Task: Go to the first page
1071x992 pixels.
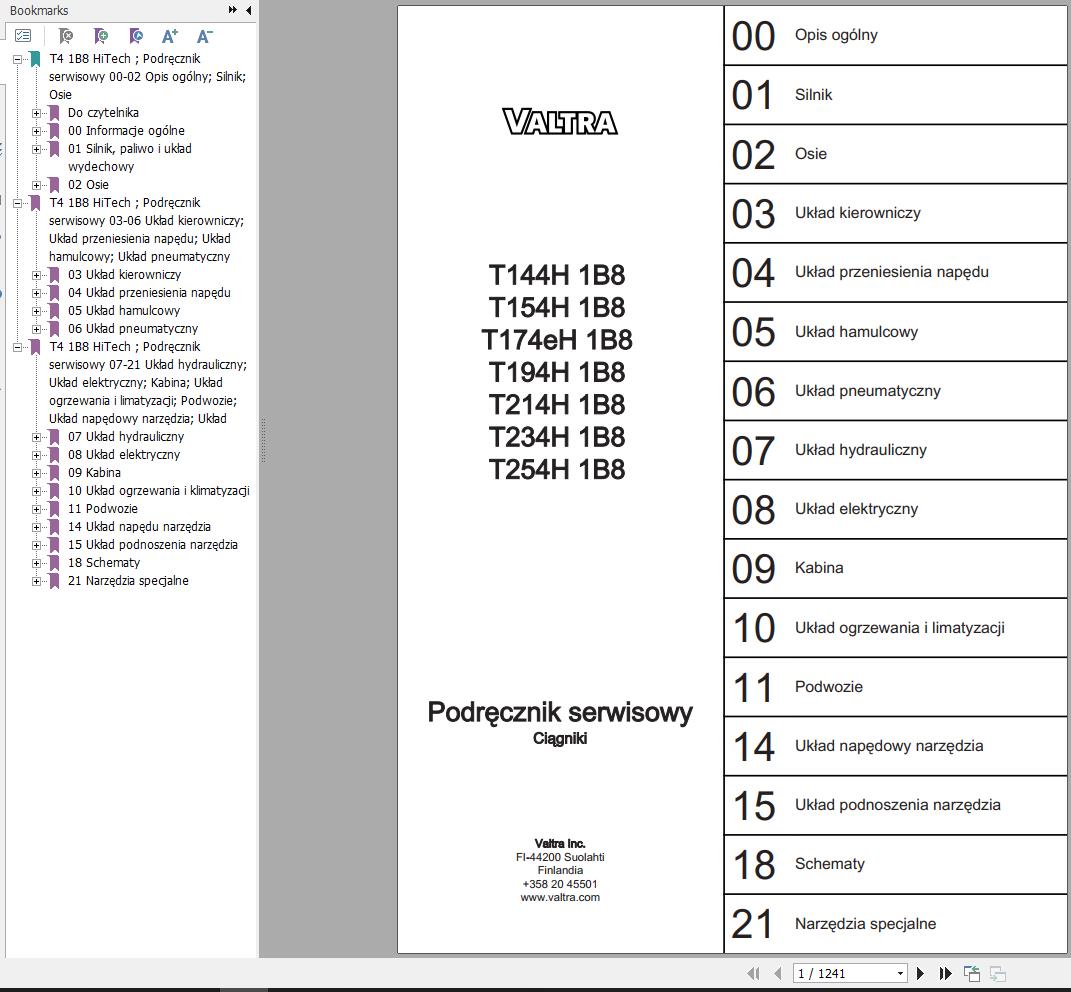Action: pos(753,973)
